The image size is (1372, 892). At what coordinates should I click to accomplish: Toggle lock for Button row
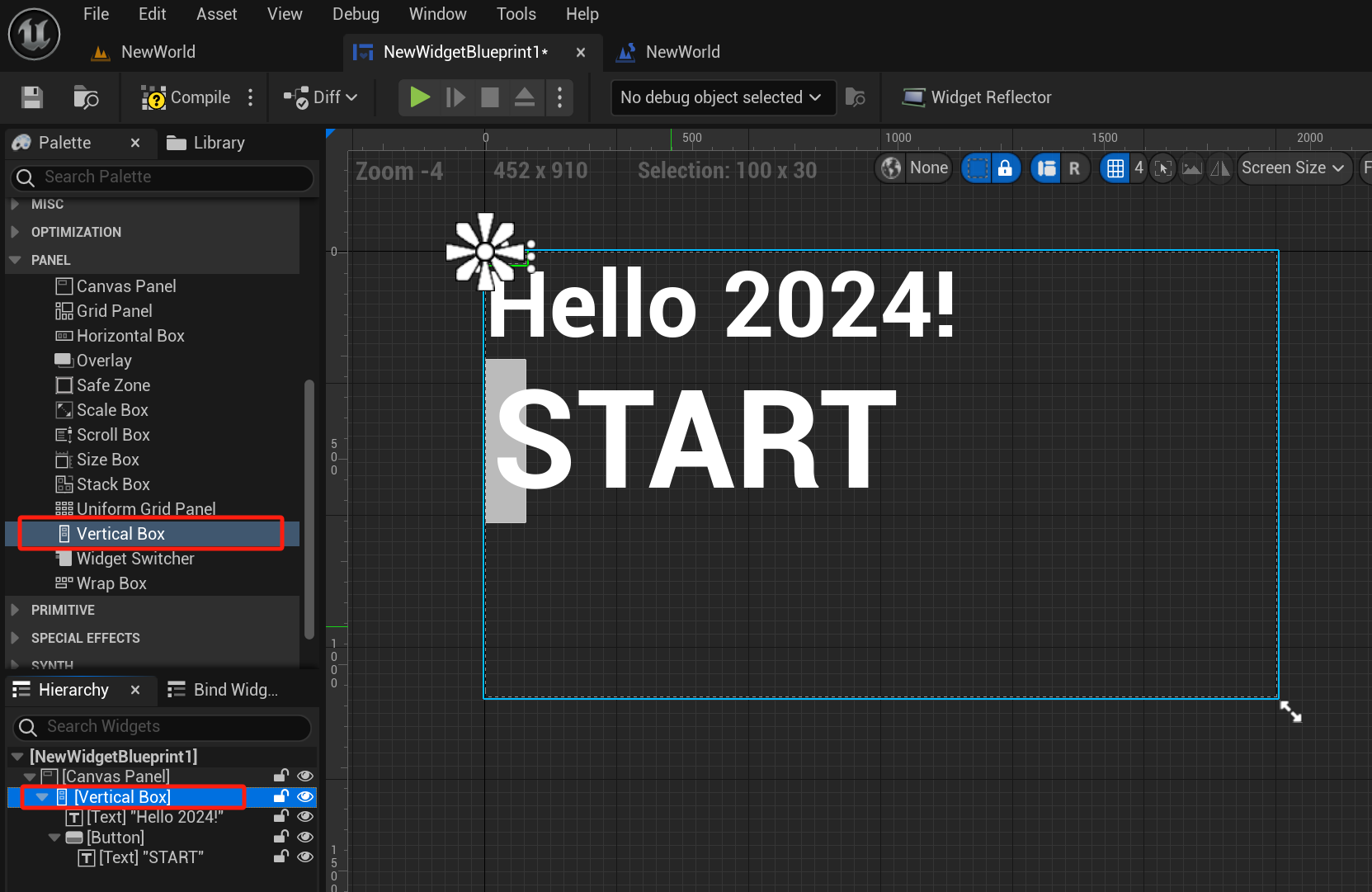281,837
